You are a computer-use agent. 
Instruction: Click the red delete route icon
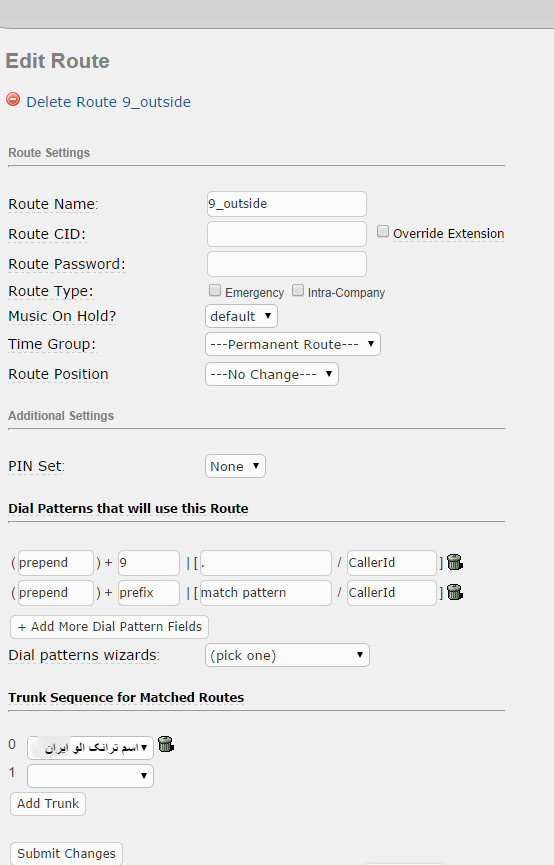pyautogui.click(x=13, y=100)
